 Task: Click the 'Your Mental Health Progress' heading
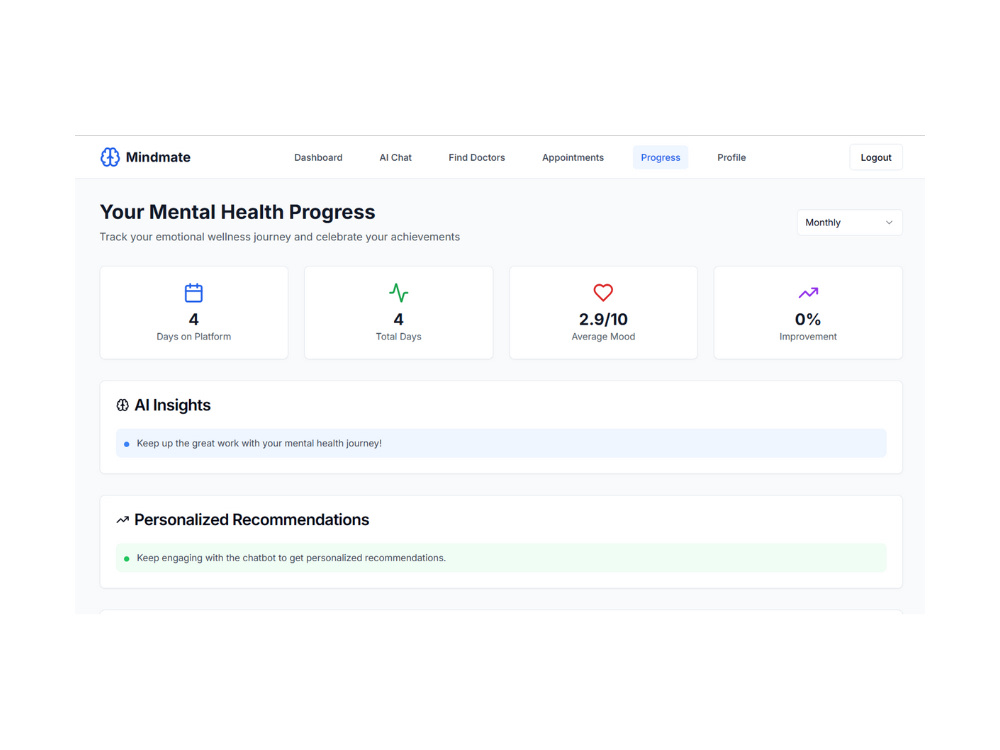237,212
